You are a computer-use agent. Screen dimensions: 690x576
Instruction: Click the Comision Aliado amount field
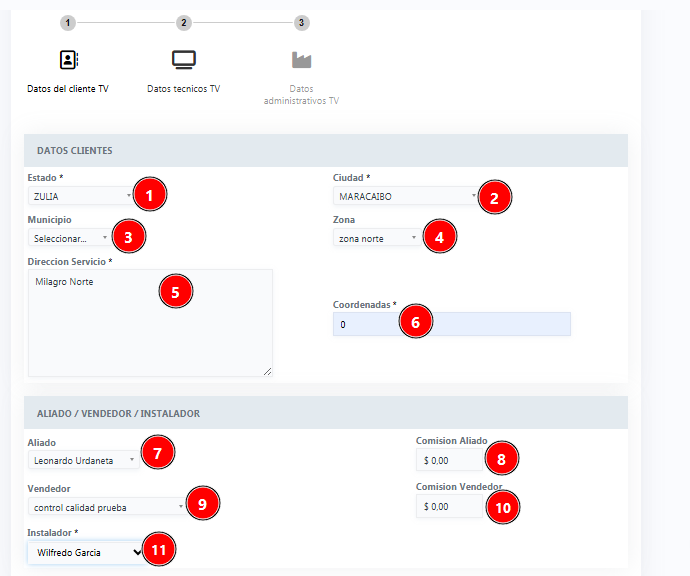[x=450, y=460]
